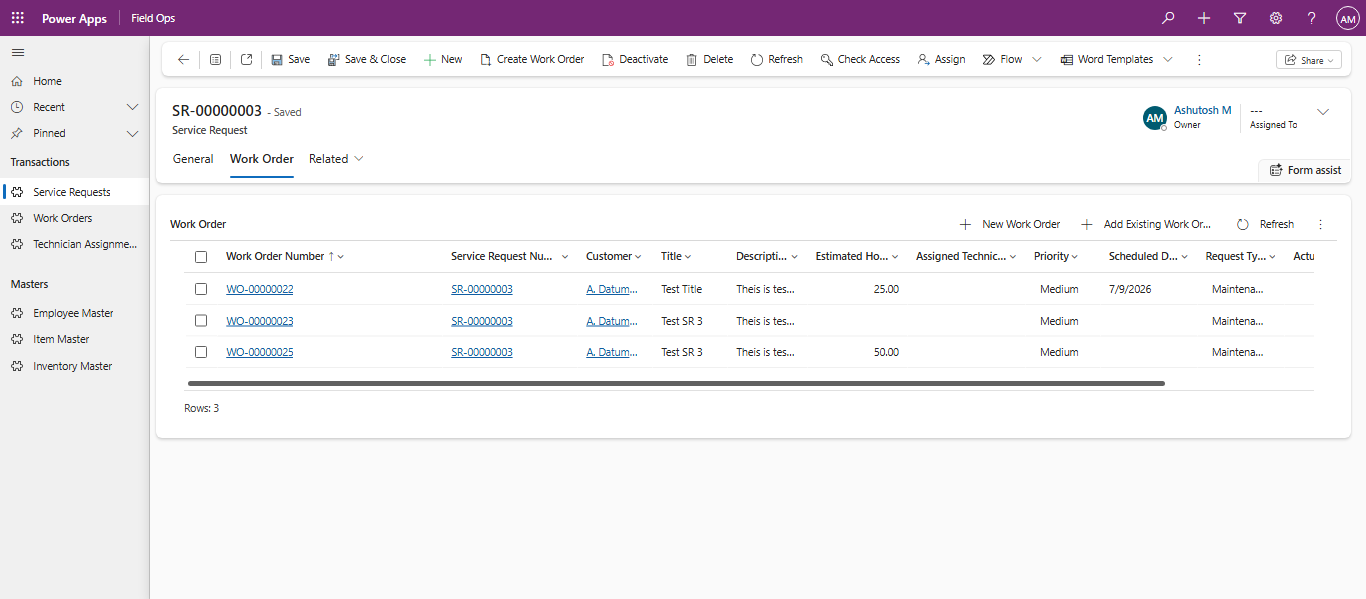Click Word Templates command
The width and height of the screenshot is (1366, 599).
coord(1106,60)
